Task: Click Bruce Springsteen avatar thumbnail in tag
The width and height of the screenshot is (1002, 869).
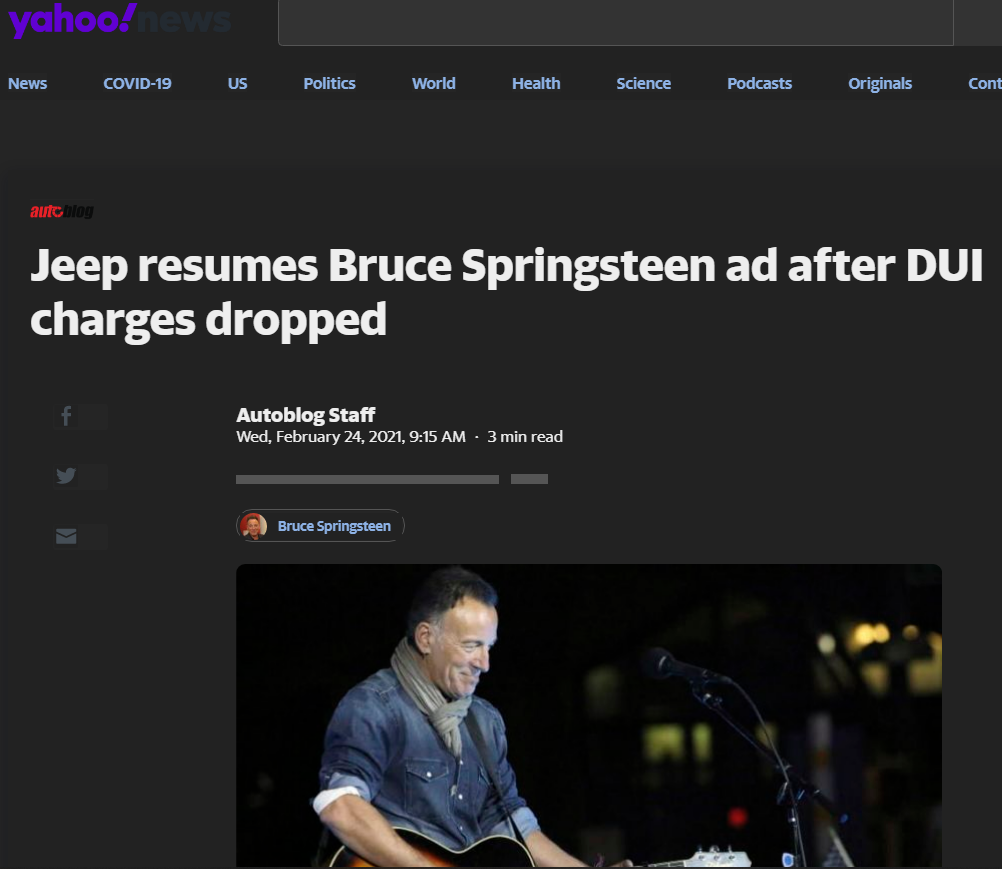Action: click(x=254, y=526)
